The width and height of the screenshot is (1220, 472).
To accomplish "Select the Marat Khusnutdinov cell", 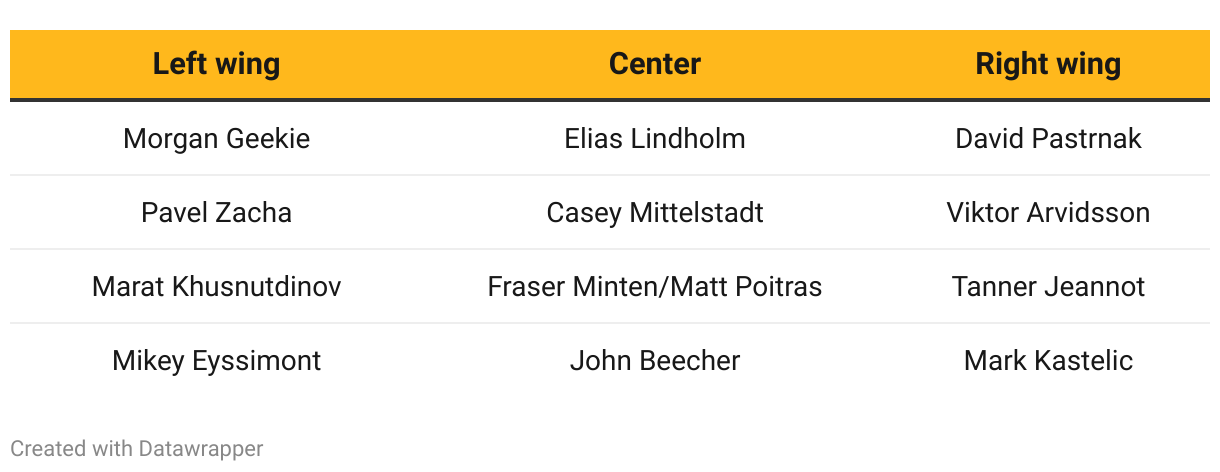I will (216, 286).
